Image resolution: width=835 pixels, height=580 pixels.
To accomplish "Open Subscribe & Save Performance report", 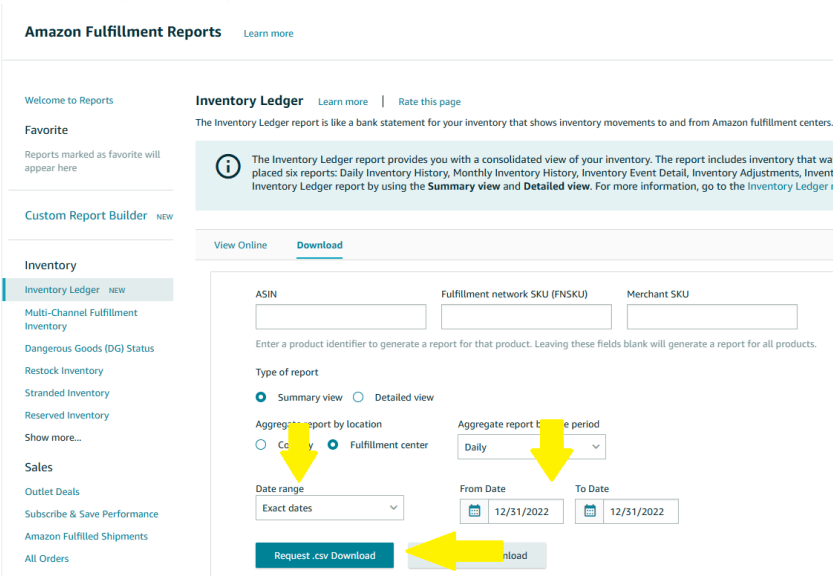I will point(92,514).
